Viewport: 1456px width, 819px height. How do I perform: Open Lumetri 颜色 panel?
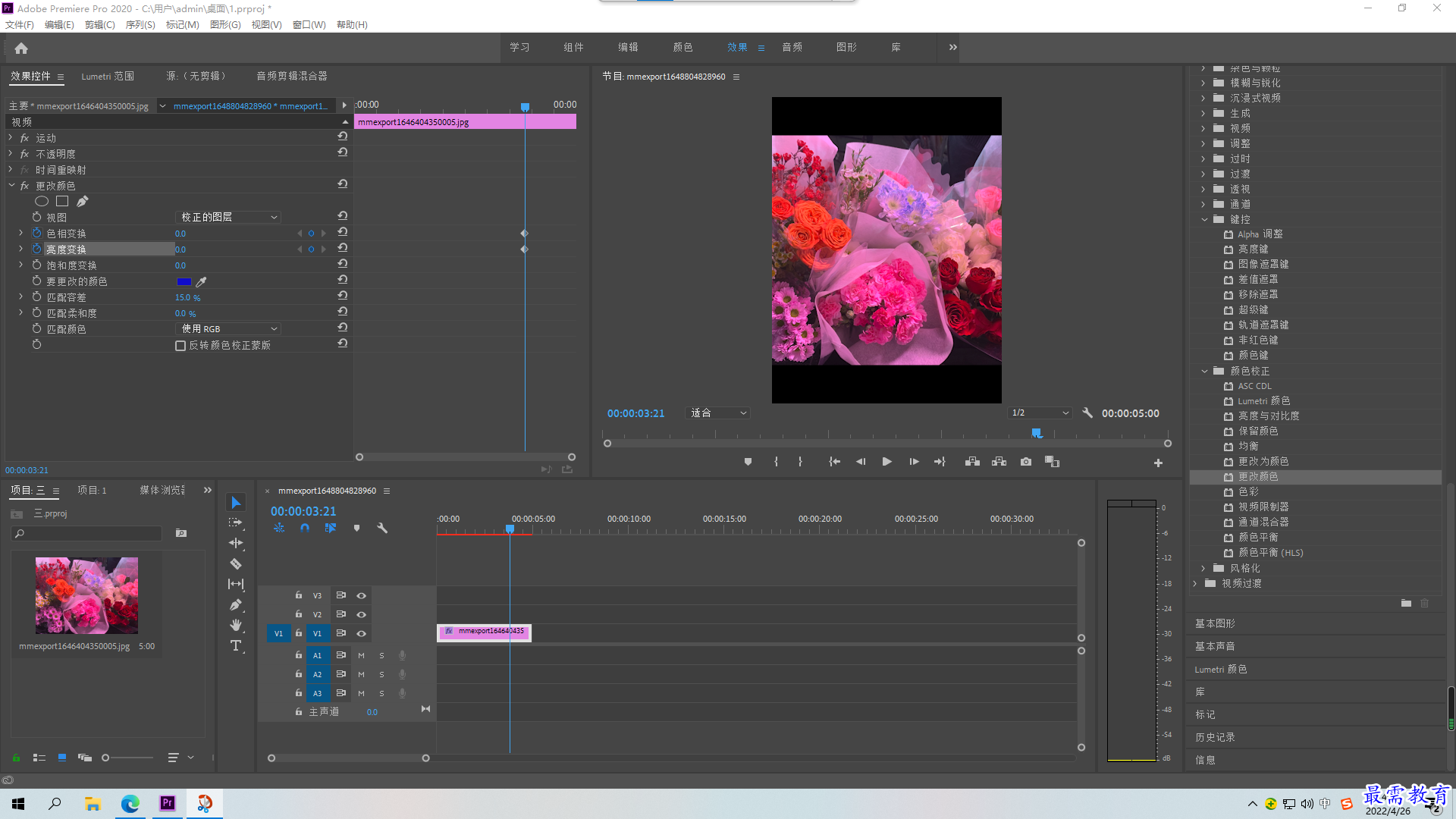(1220, 669)
